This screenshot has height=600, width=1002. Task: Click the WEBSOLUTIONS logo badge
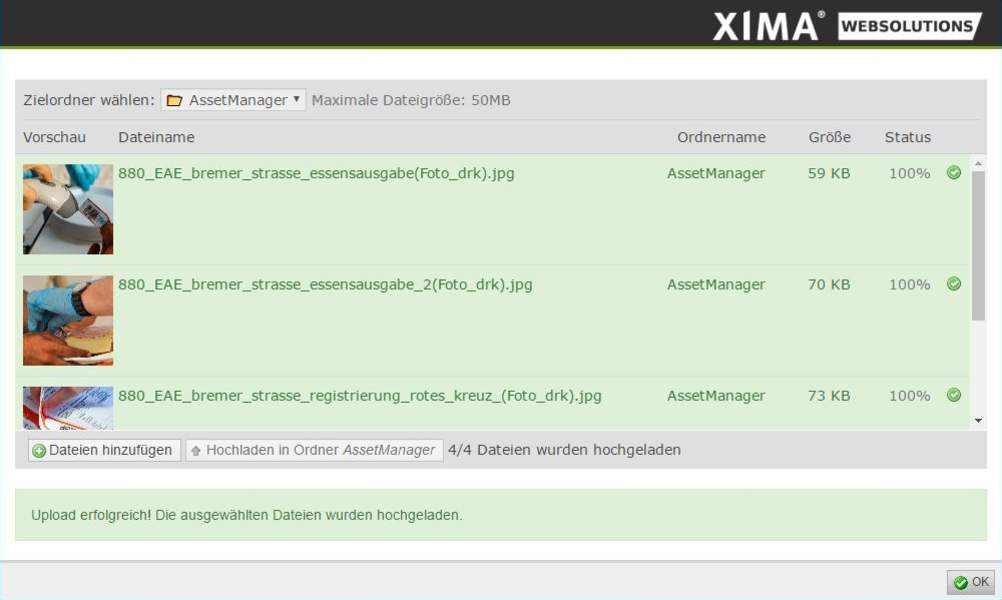pos(909,26)
